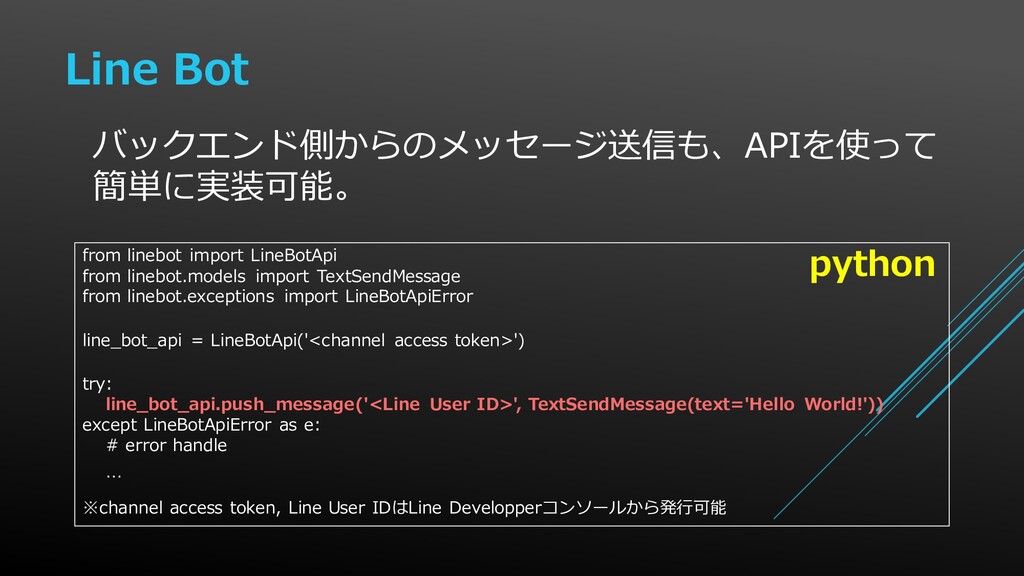
Task: Click the '# error handle' comment
Action: pyautogui.click(x=167, y=445)
